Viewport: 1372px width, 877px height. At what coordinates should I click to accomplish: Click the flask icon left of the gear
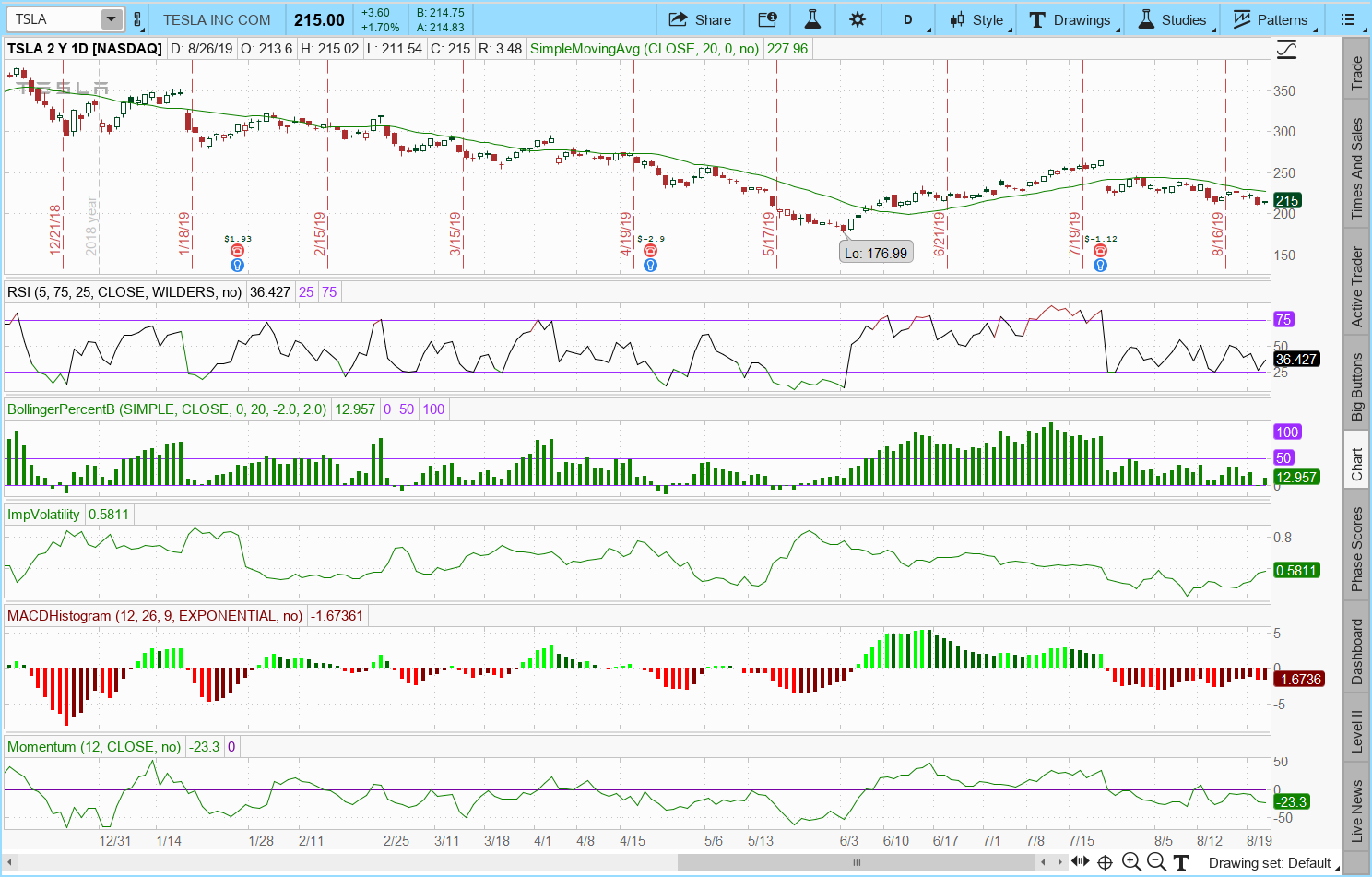[812, 19]
